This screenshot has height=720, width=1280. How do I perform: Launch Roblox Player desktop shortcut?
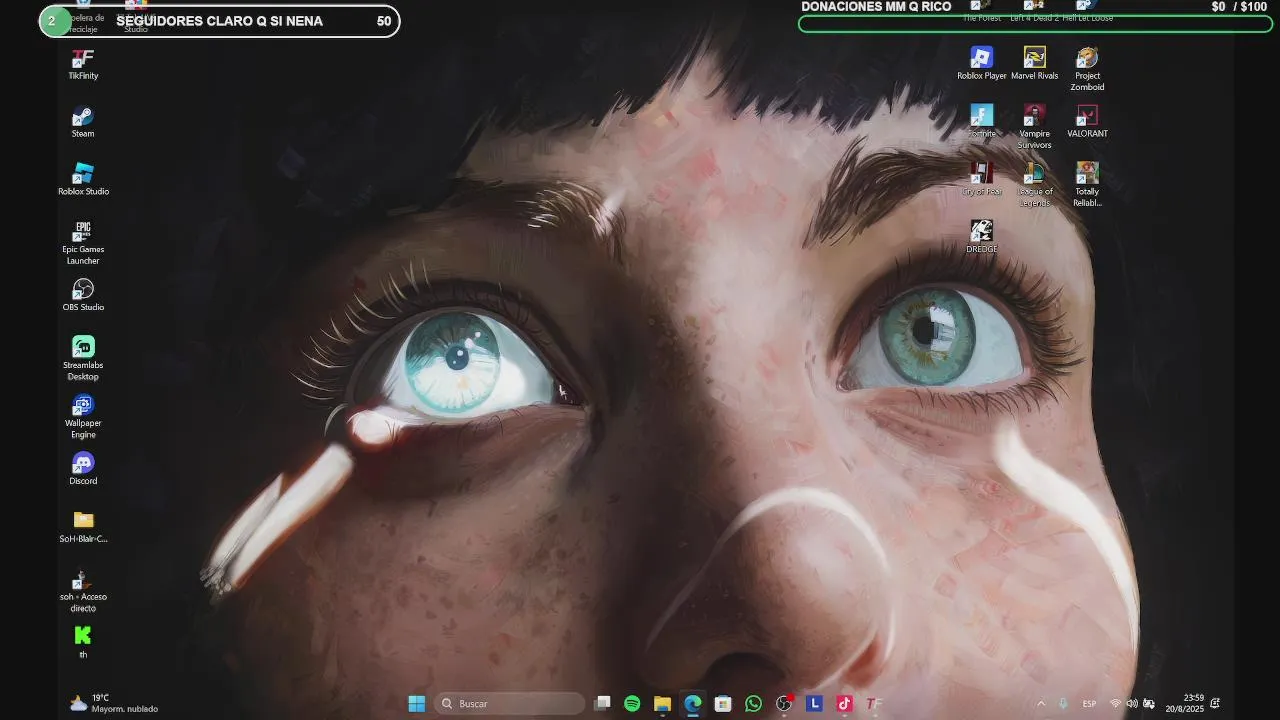[982, 64]
